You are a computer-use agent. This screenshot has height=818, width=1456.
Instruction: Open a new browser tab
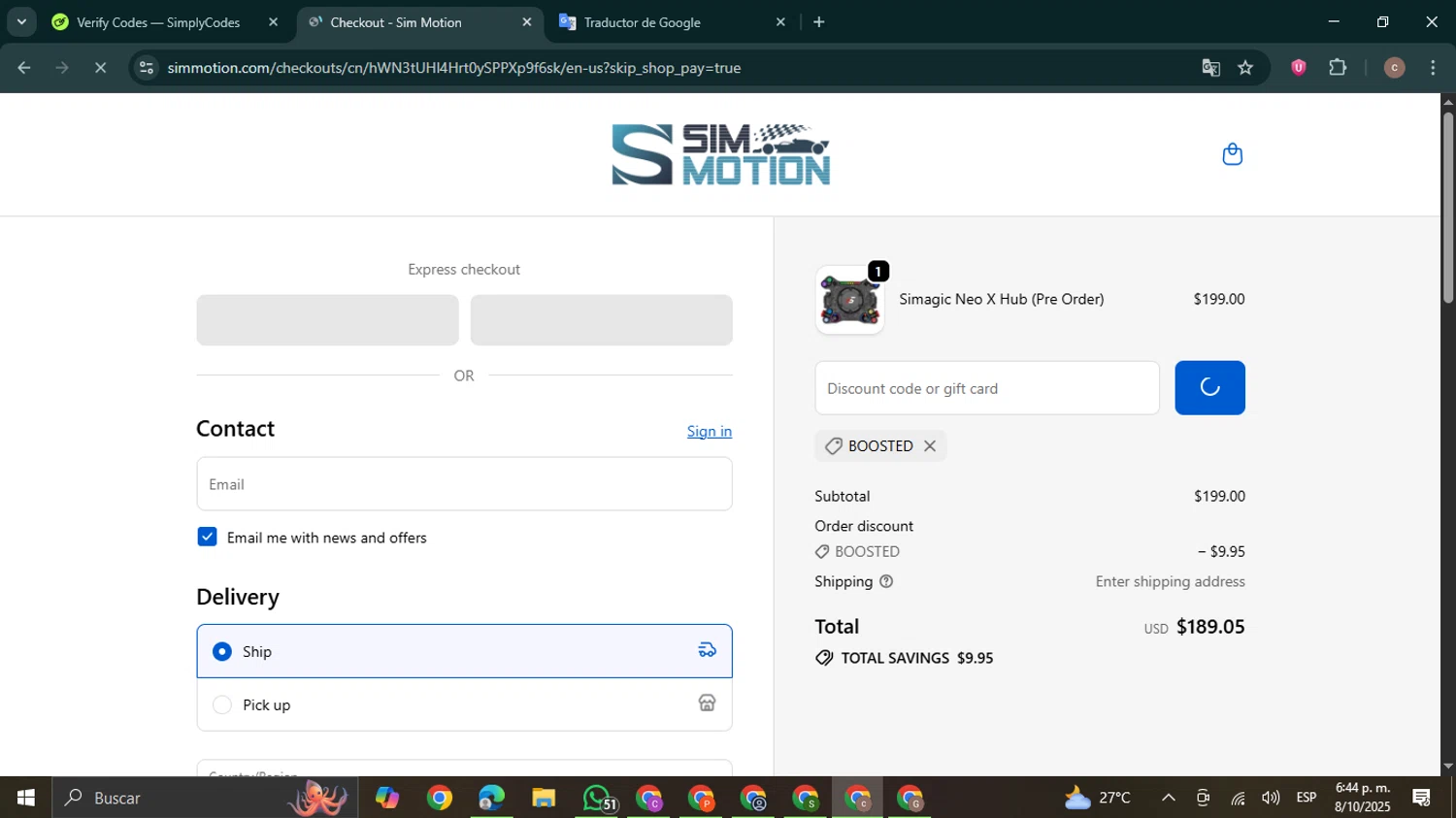pos(819,21)
